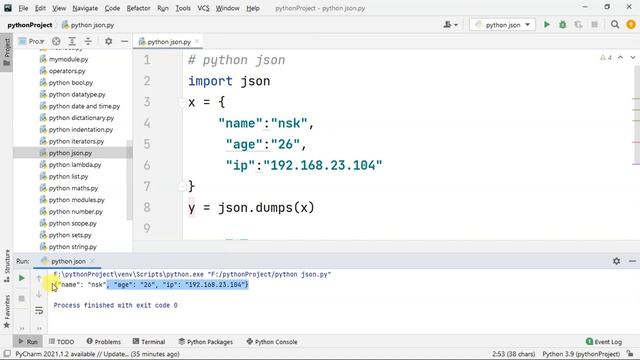Open python list.py file

[x=68, y=177]
